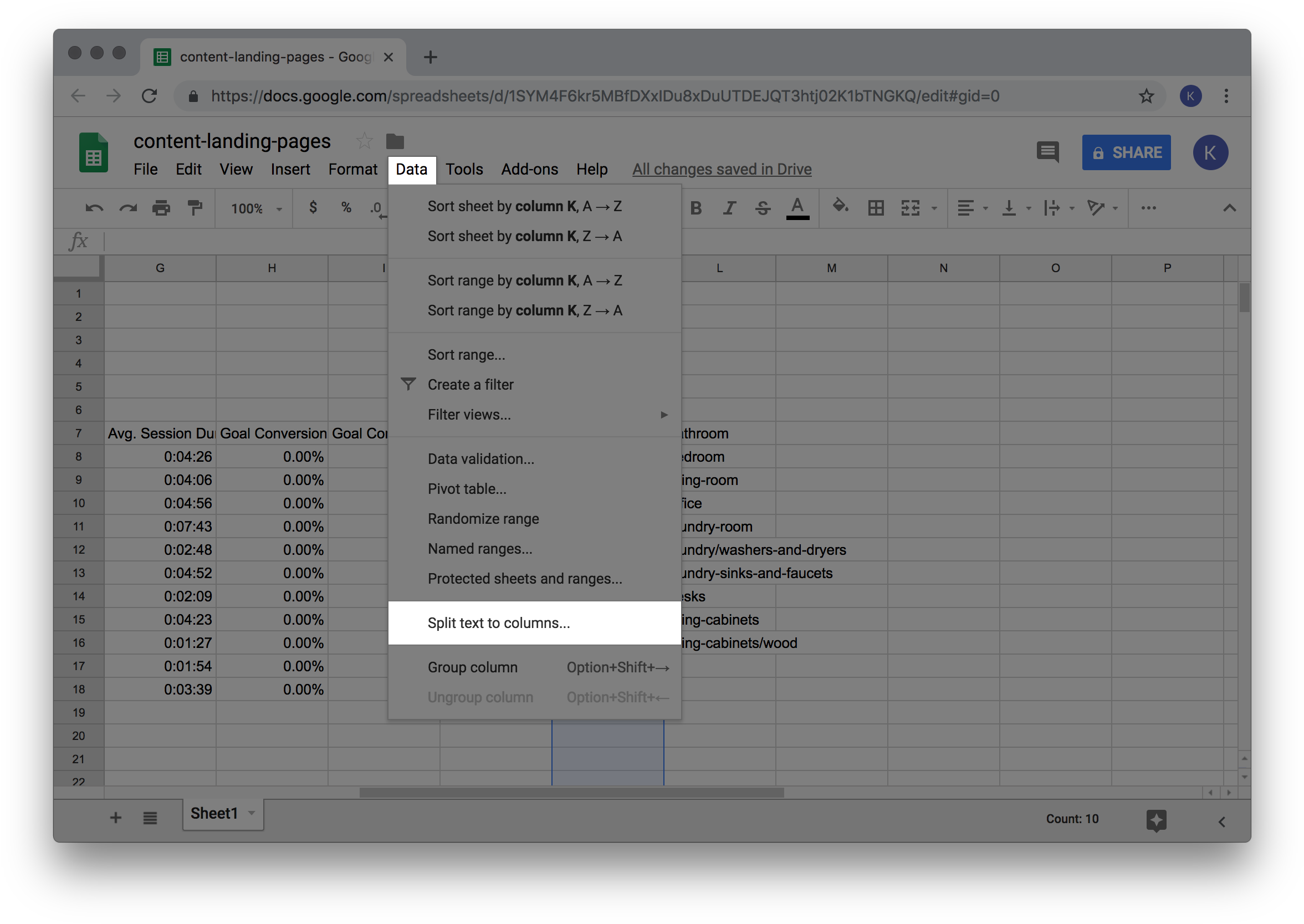Reload the page in browser
The width and height of the screenshot is (1304, 924).
click(150, 96)
